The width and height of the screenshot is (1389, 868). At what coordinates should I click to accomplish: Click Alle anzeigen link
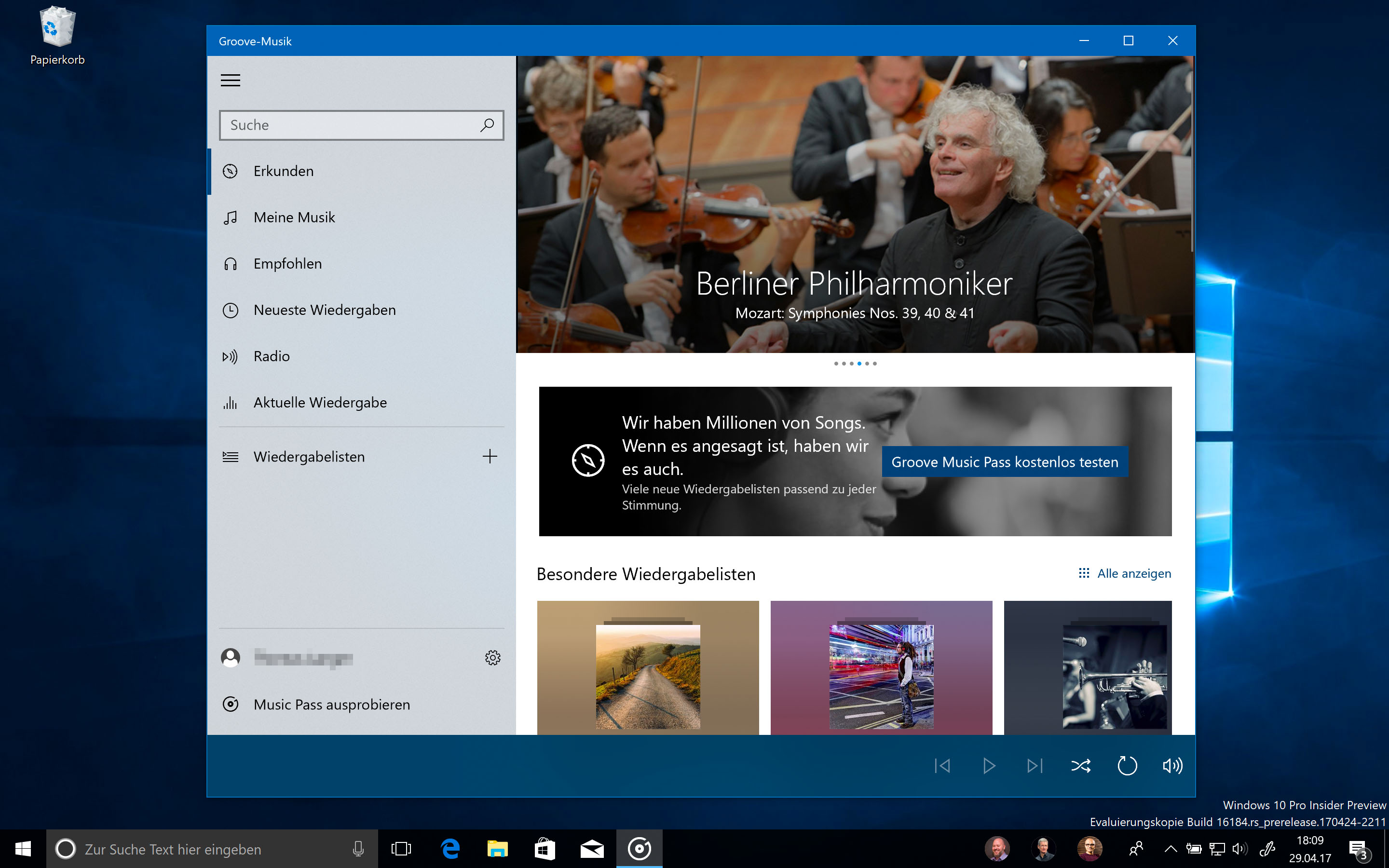[1133, 573]
